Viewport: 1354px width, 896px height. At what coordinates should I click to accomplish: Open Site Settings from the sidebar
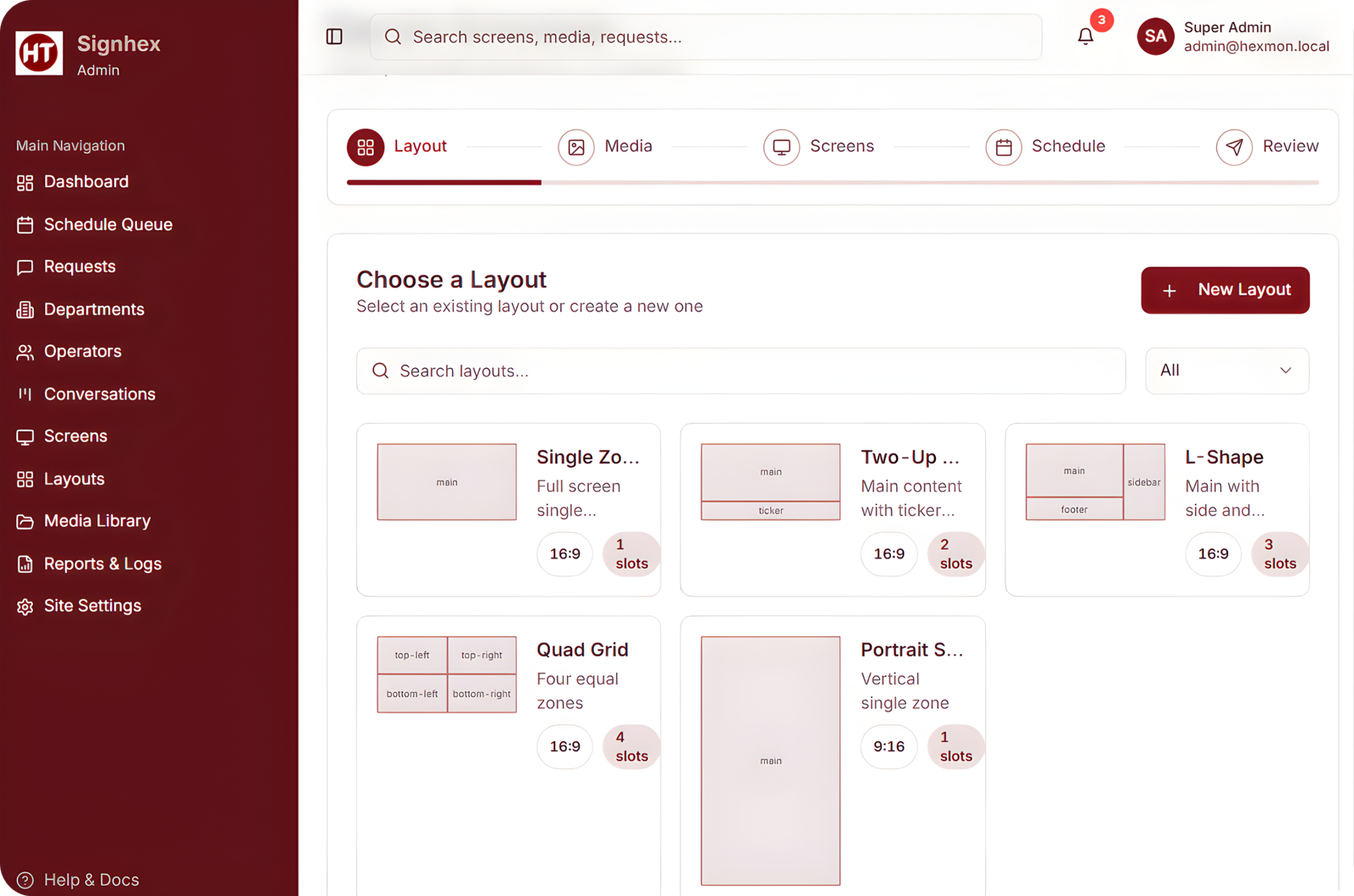click(92, 606)
